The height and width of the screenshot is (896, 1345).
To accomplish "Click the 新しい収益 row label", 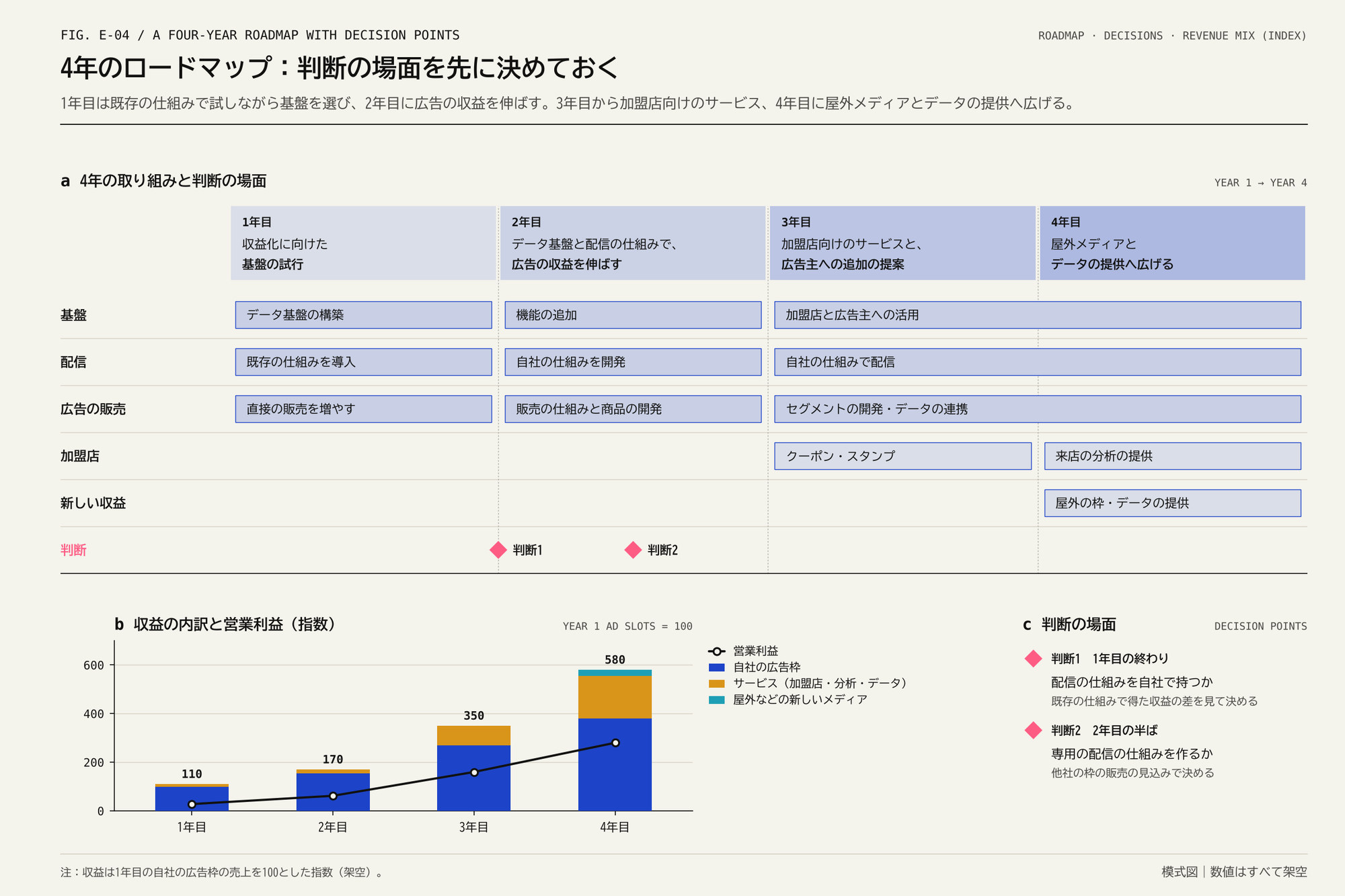I will pyautogui.click(x=93, y=503).
